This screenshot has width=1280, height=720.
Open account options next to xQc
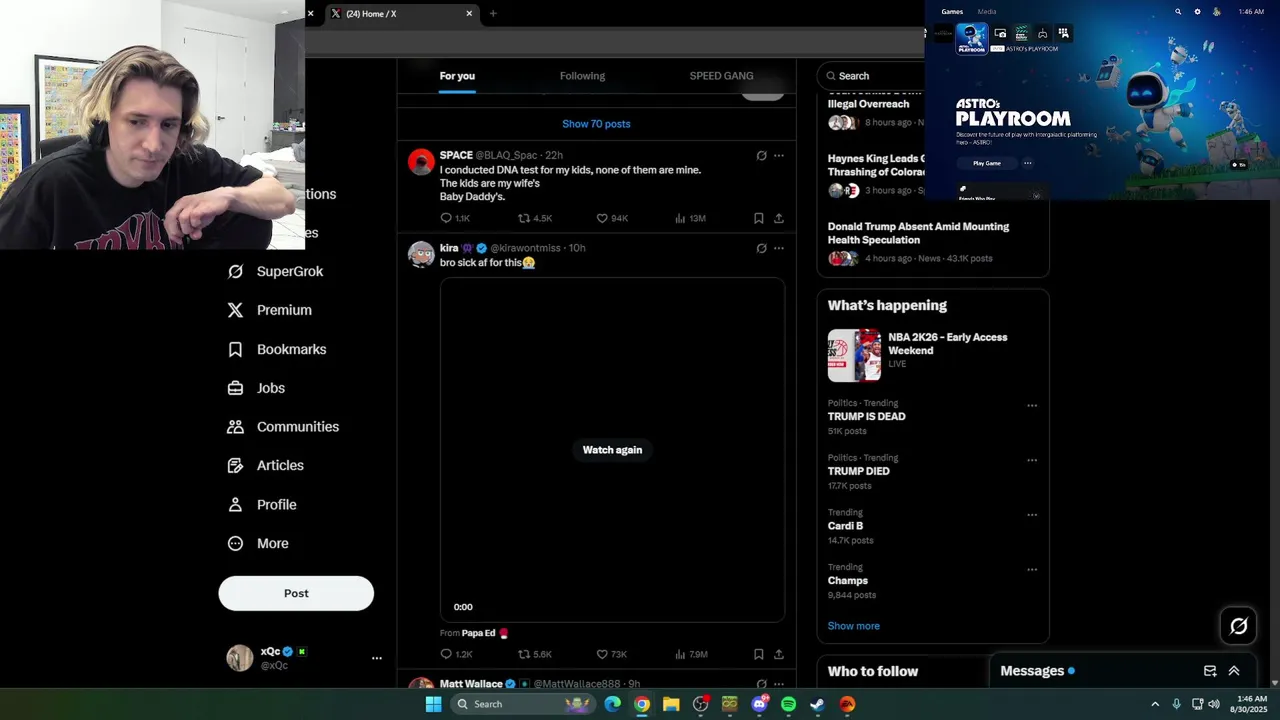coord(377,658)
